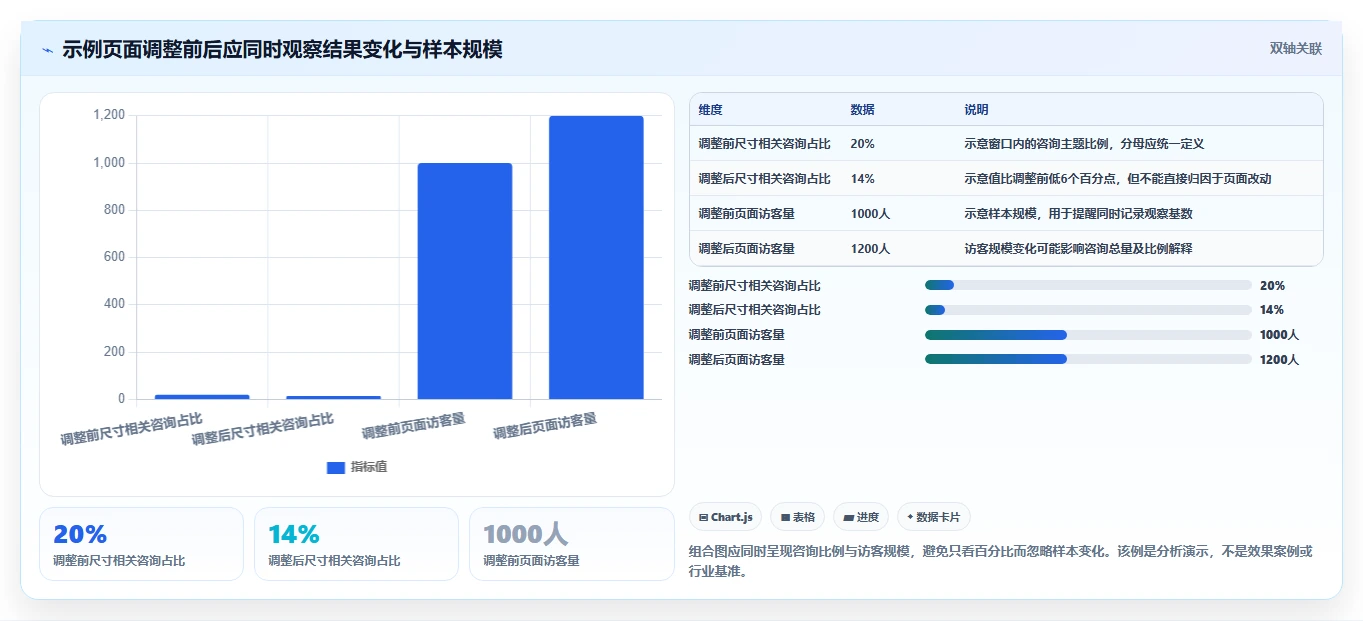Image resolution: width=1363 pixels, height=621 pixels.
Task: Click the x-axis label 调整前尺寸相关咨询占比
Action: 131,428
